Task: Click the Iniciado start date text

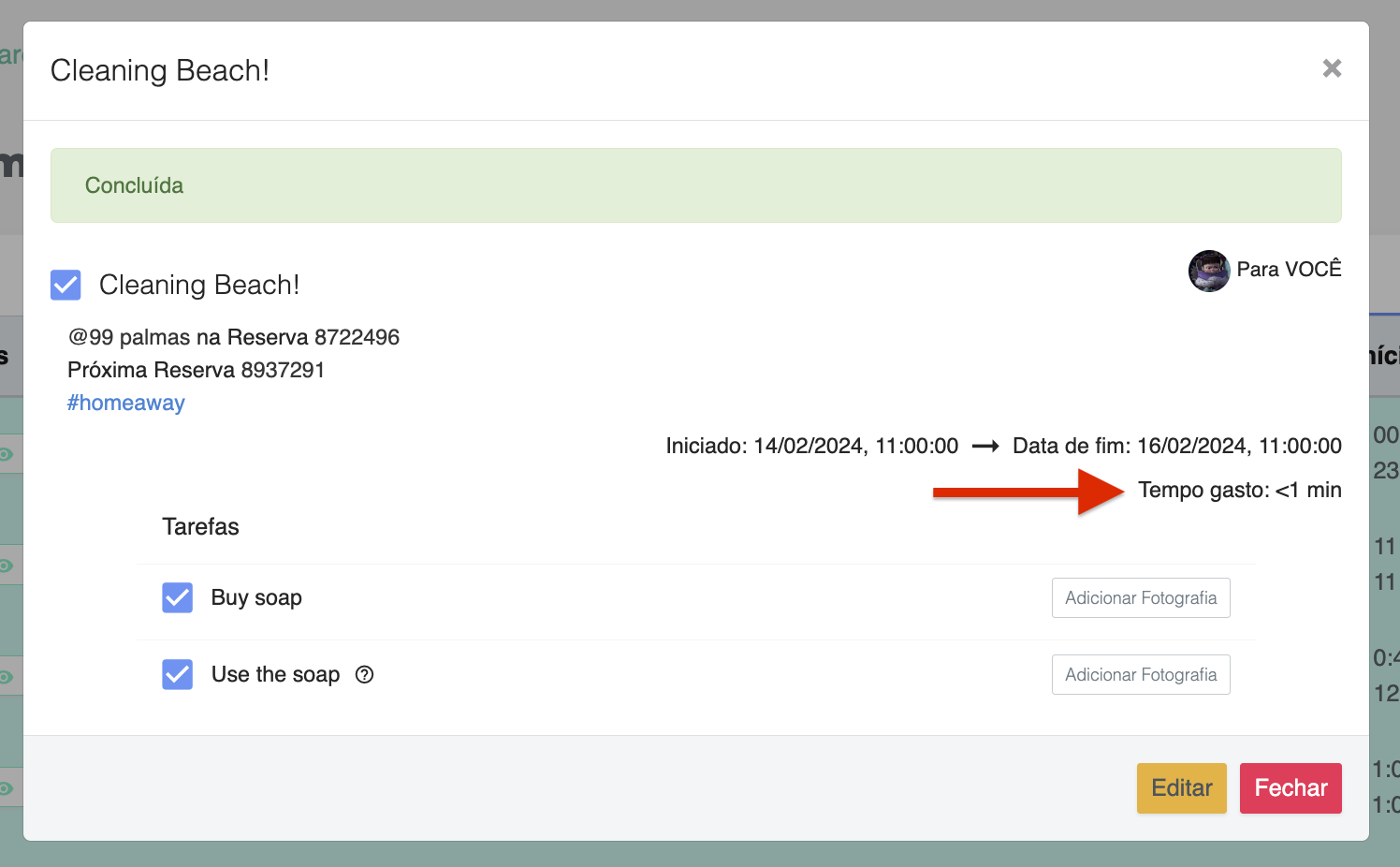Action: (x=811, y=446)
